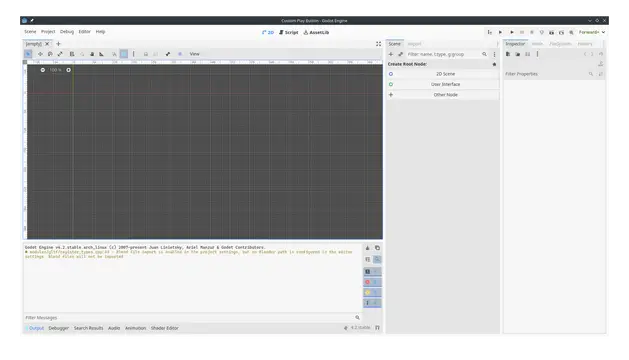Click the viewport override camera icon
629x360 pixels.
pyautogui.click(x=180, y=54)
